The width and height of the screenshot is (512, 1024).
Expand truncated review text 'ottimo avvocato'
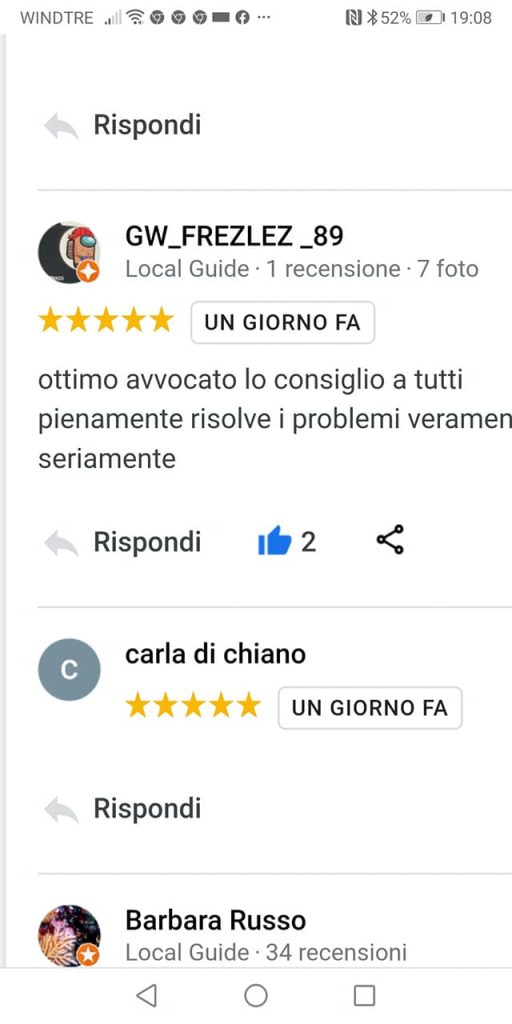(275, 420)
